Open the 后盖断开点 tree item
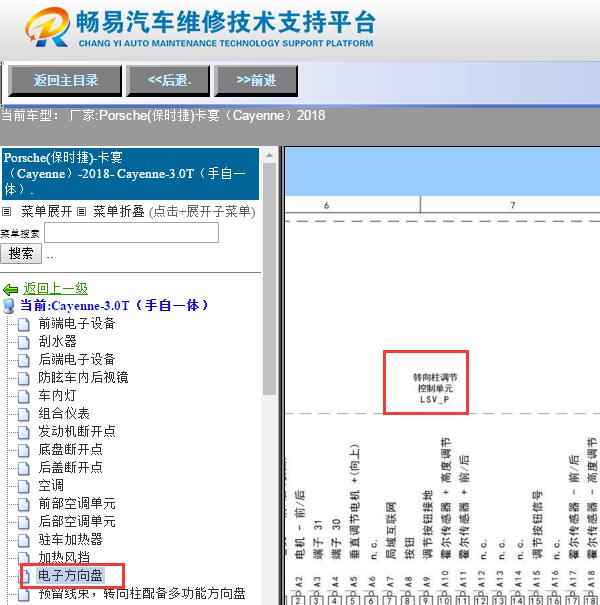Screen dimensions: 600x605 pyautogui.click(x=71, y=467)
